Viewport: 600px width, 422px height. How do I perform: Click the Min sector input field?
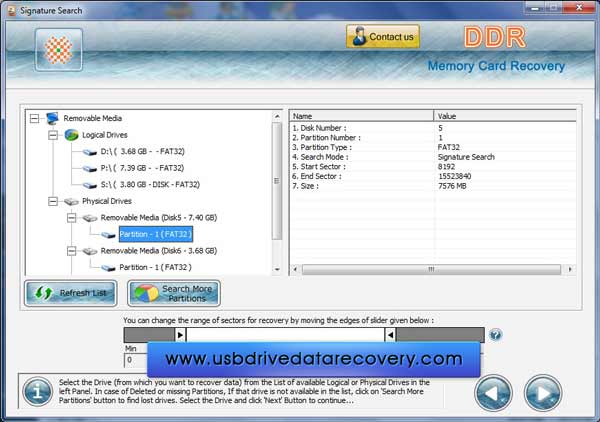click(x=136, y=360)
